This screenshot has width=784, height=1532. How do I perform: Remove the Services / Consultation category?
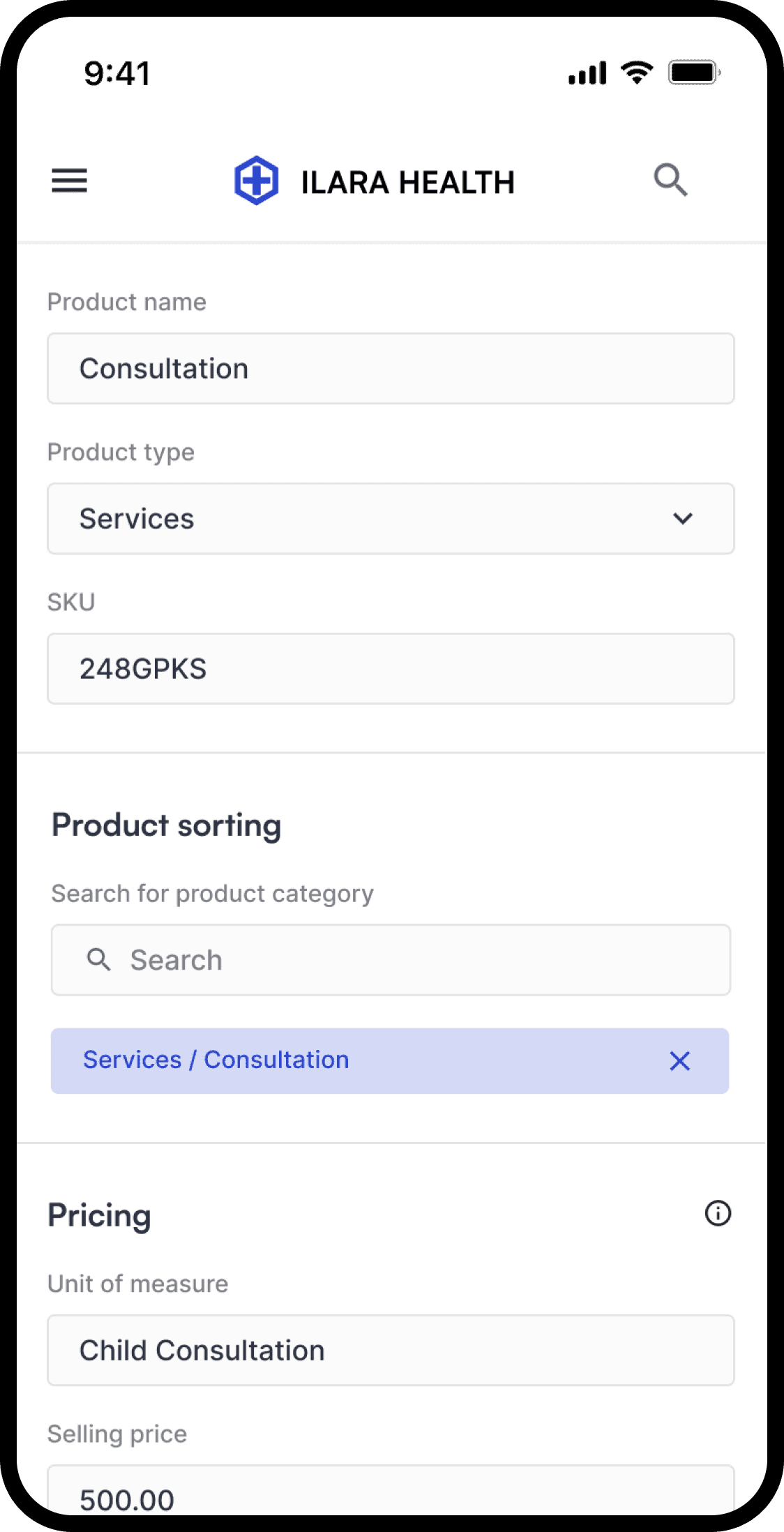(679, 1061)
